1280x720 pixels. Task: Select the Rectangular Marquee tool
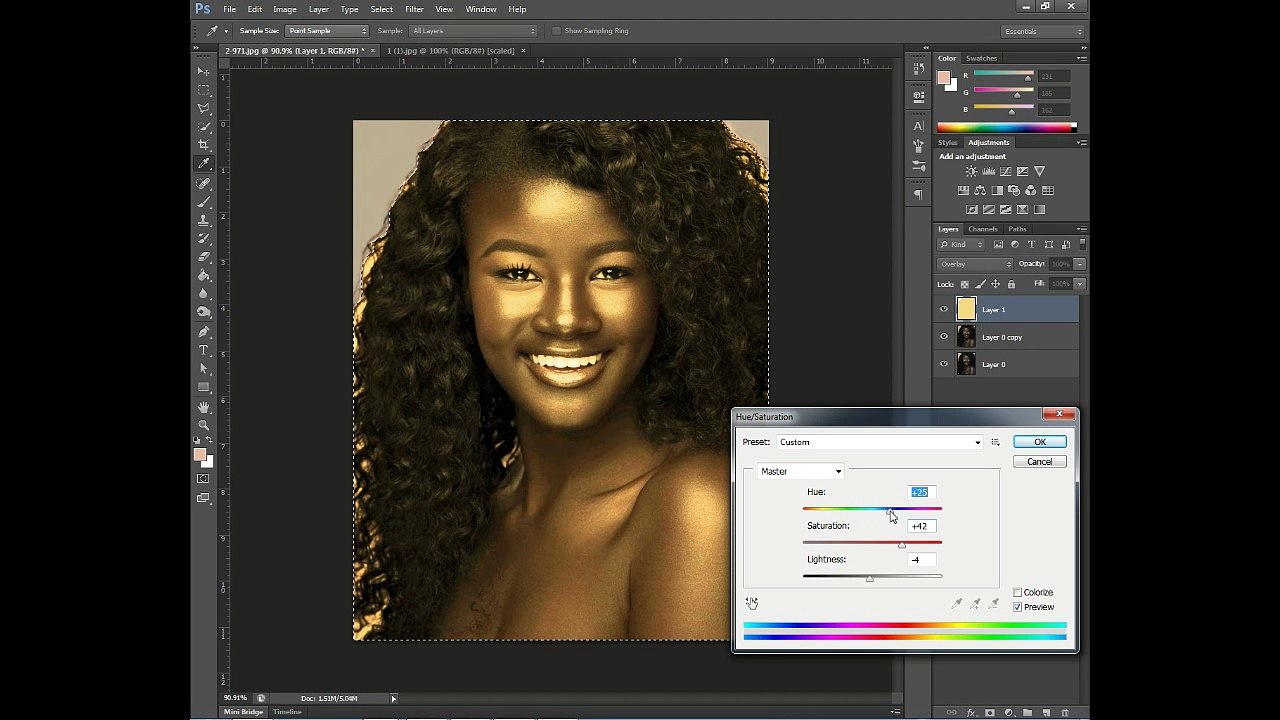click(204, 90)
